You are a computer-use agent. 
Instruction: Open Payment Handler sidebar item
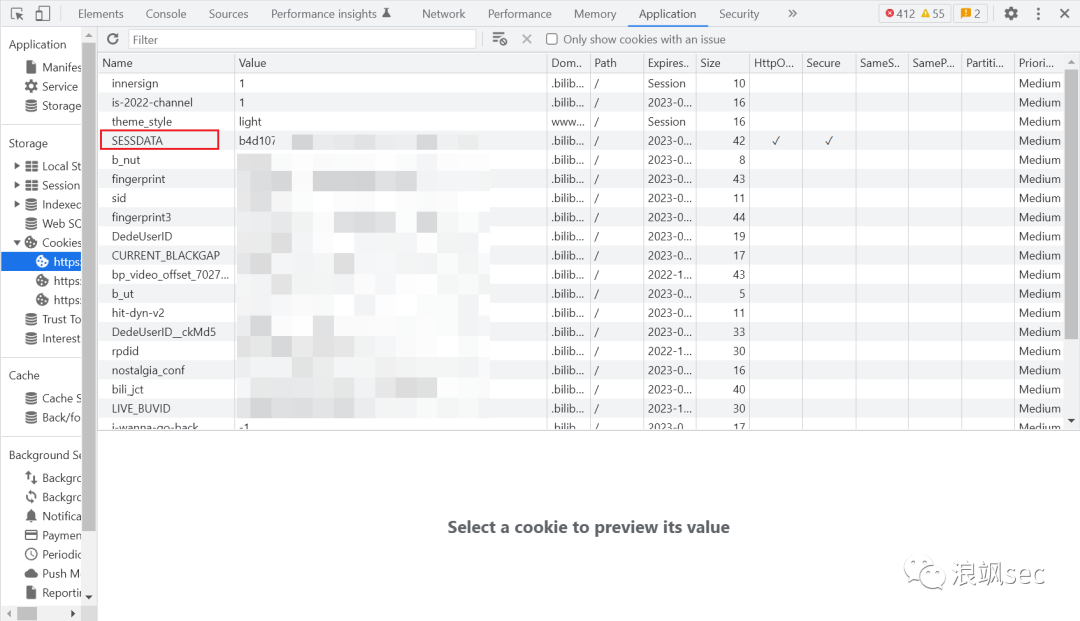click(53, 535)
